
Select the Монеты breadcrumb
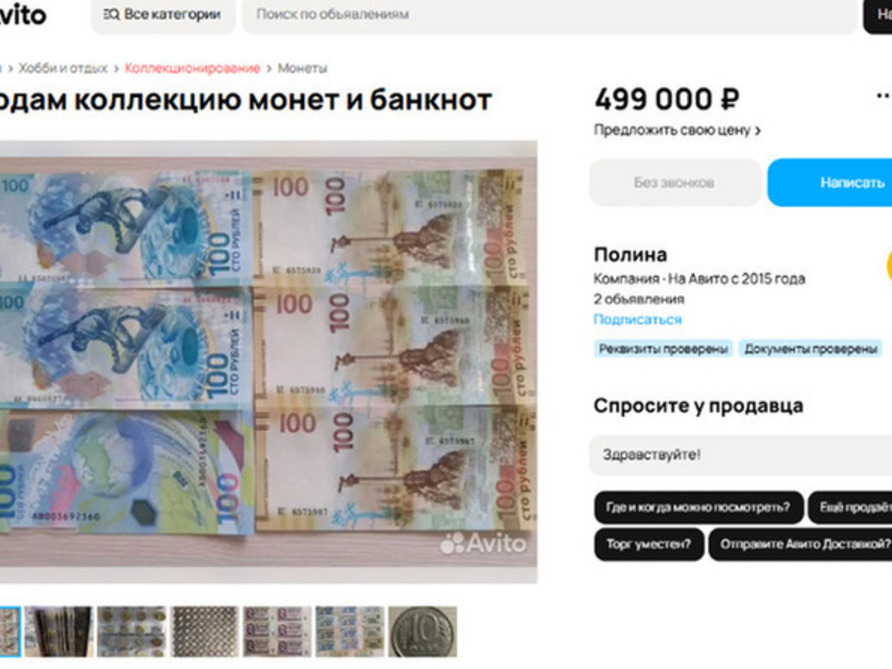(x=302, y=68)
